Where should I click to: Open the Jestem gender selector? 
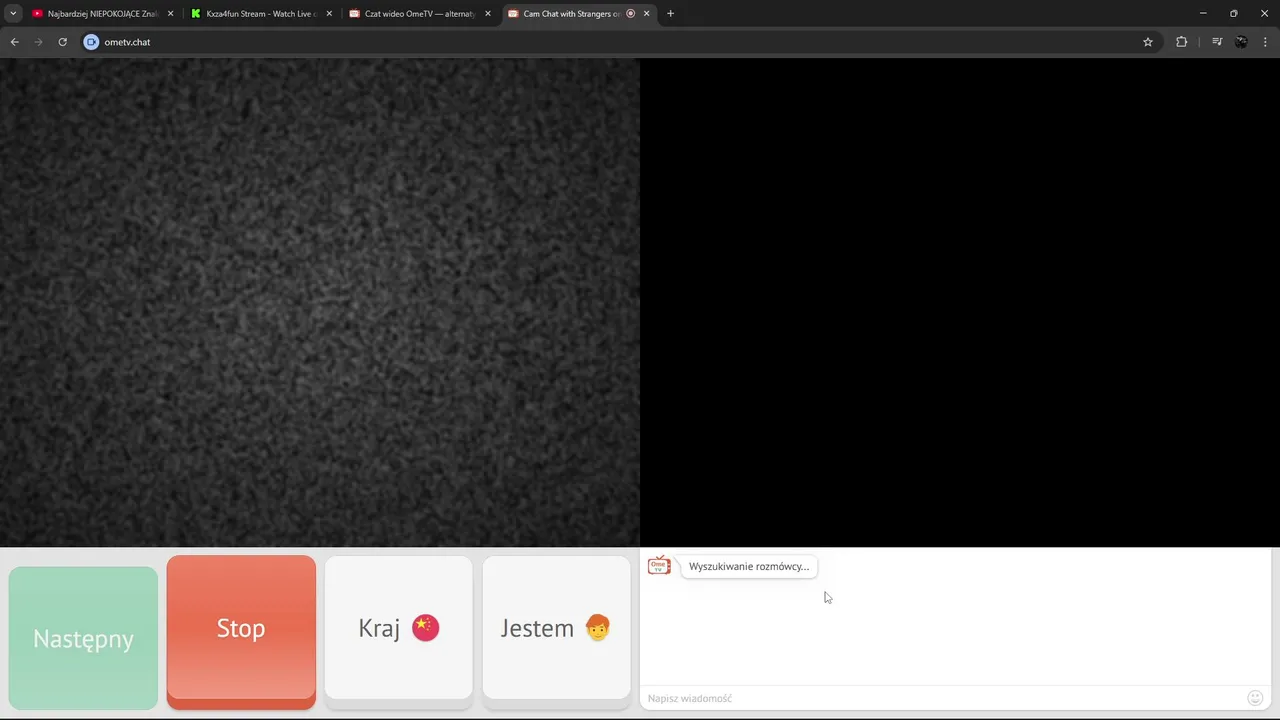556,628
